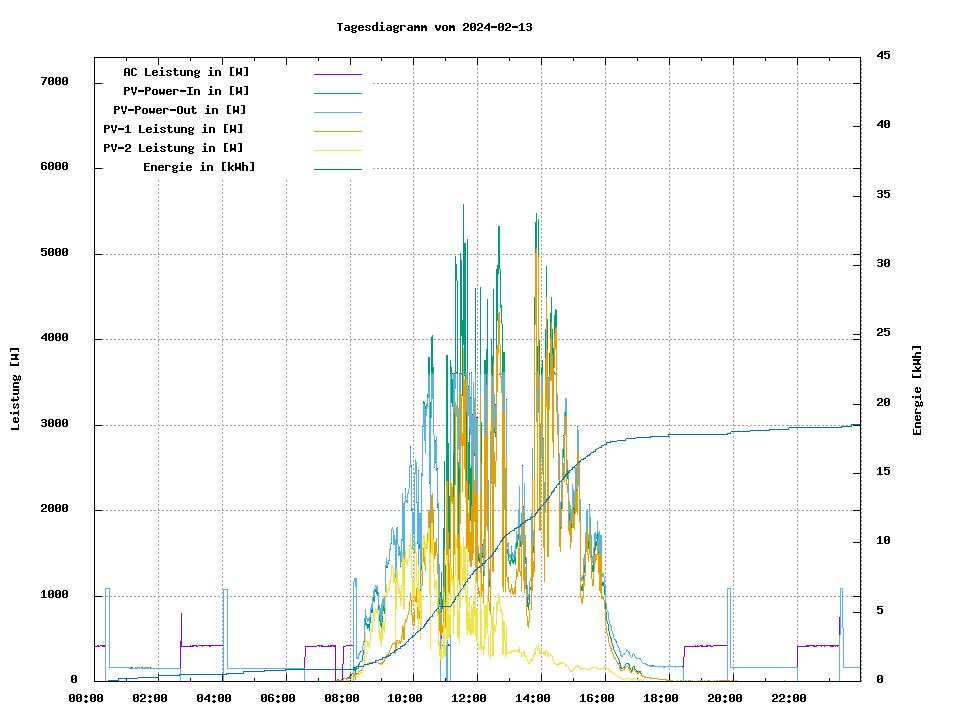Pick the PV-1 Leistung legend label
960x720 pixels.
(x=173, y=129)
